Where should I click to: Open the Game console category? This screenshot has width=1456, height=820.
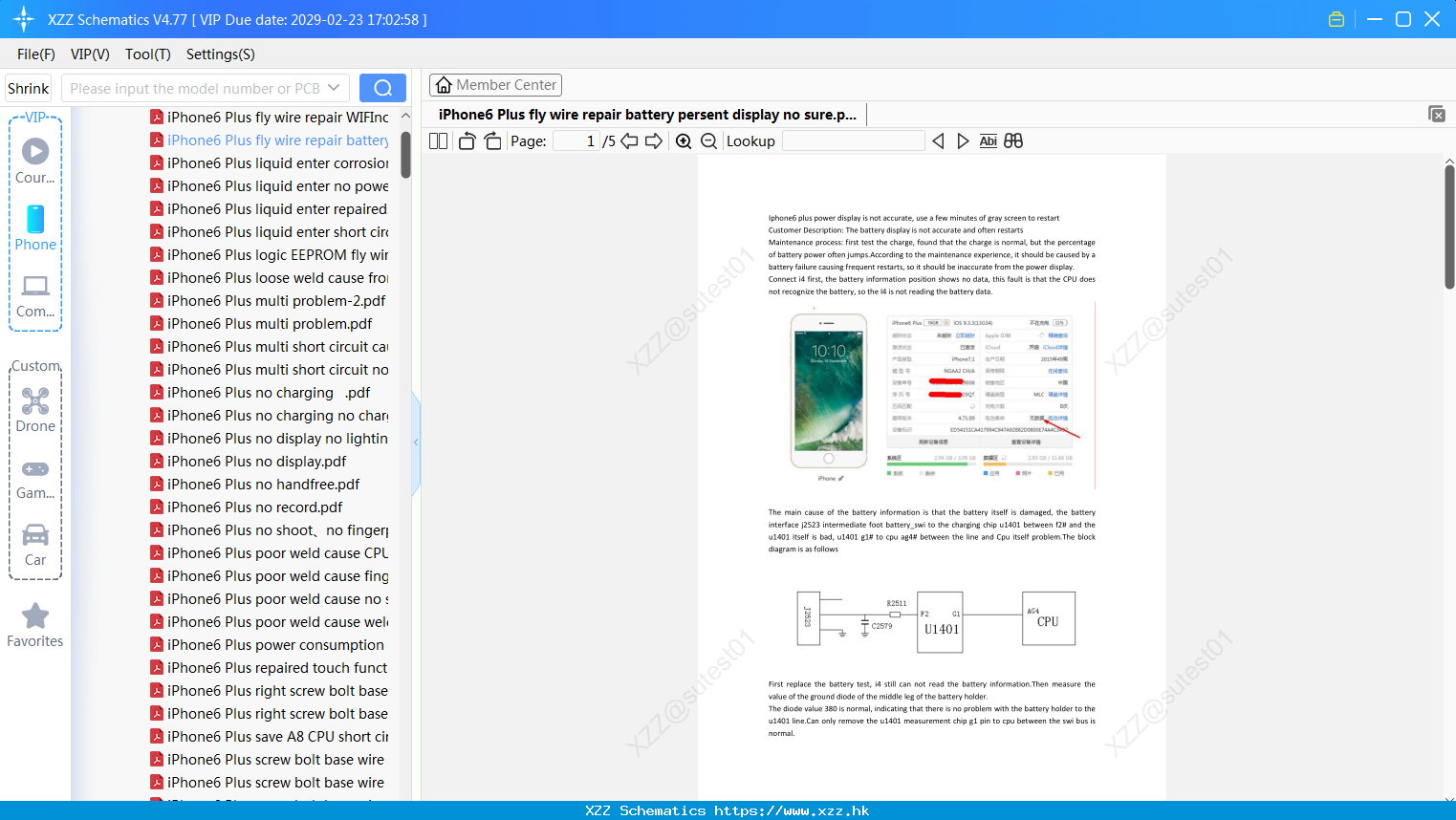pos(35,479)
